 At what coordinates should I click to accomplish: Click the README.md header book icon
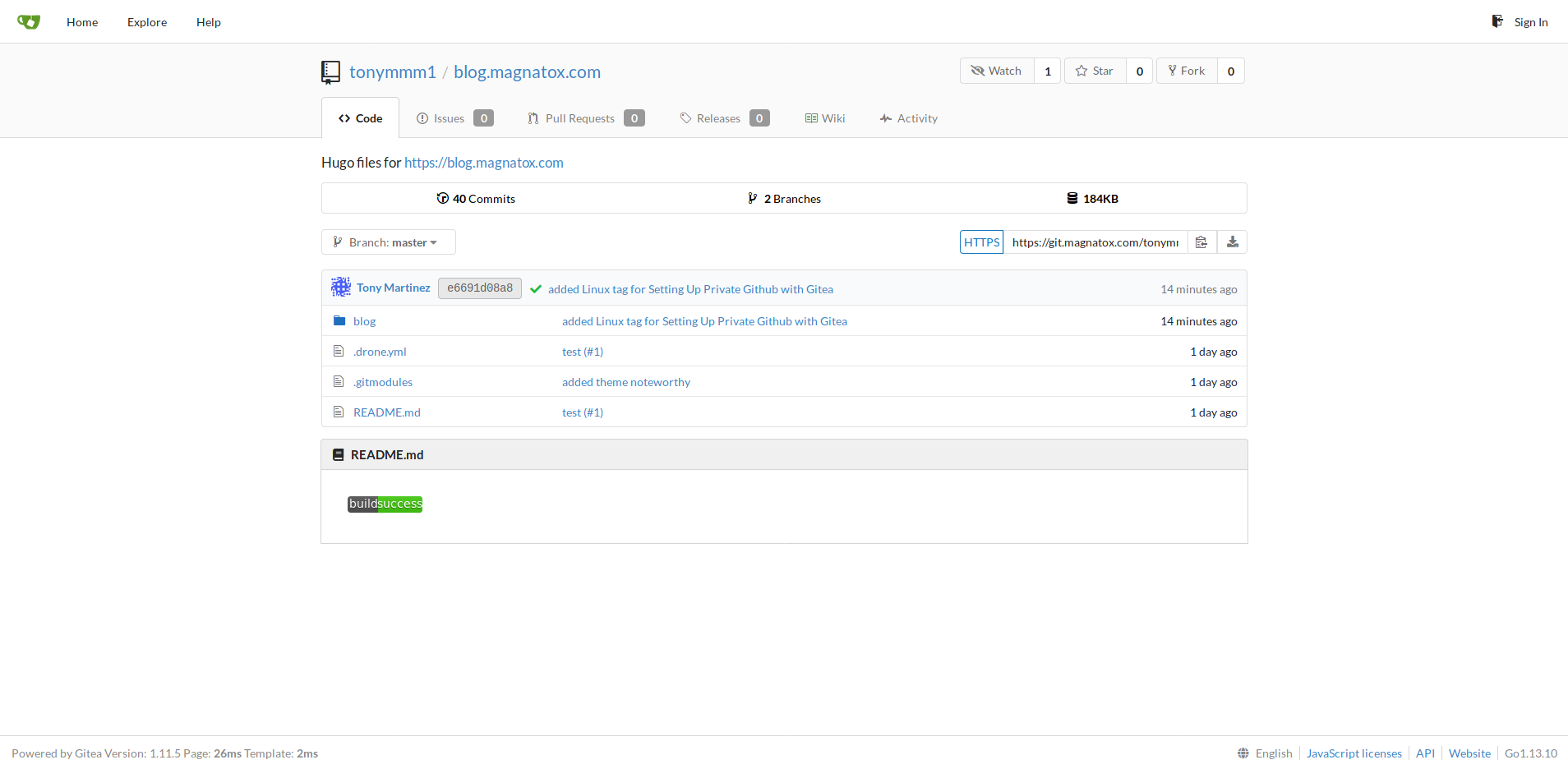pyautogui.click(x=338, y=454)
